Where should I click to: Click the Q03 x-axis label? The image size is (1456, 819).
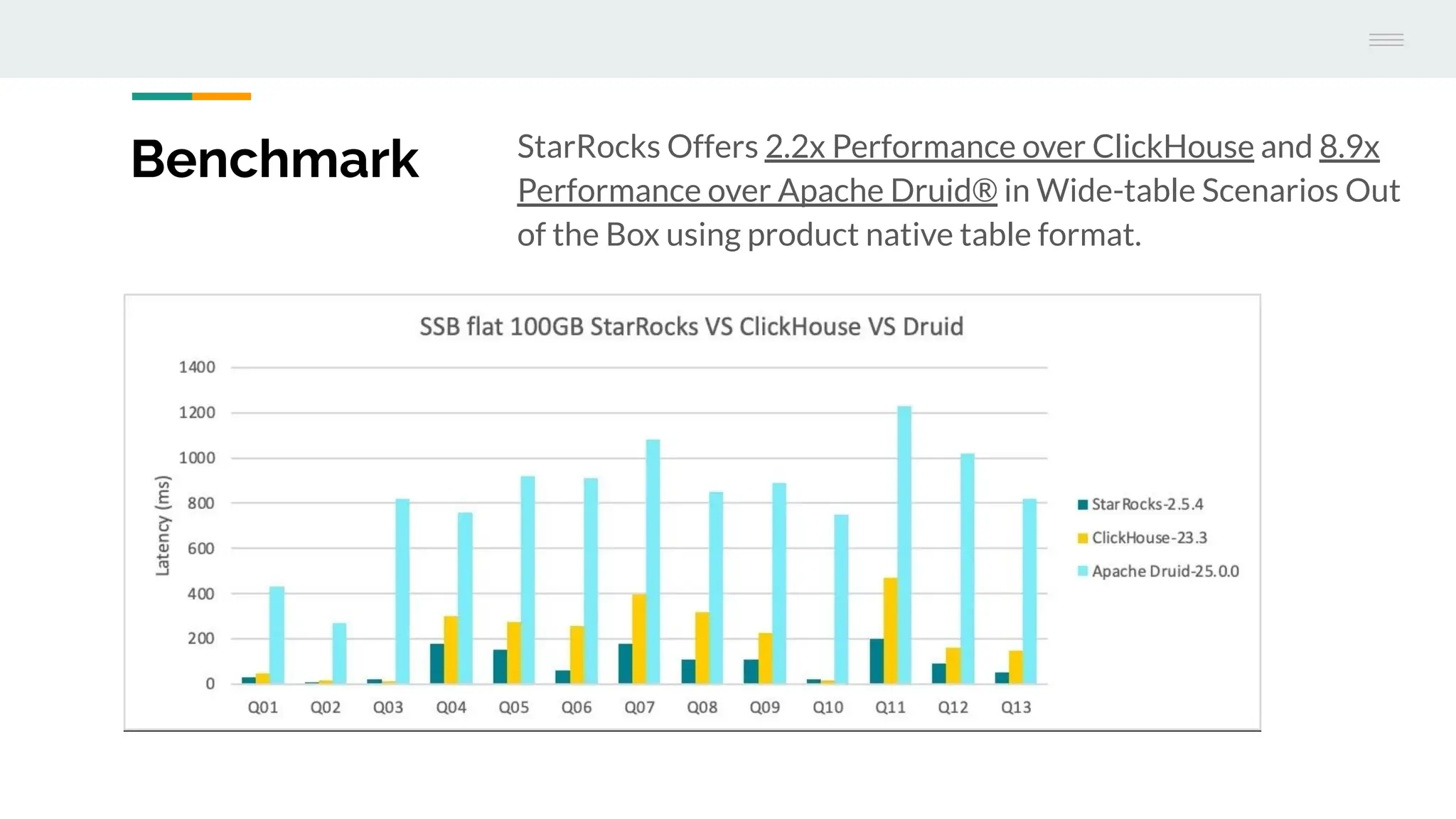(388, 707)
